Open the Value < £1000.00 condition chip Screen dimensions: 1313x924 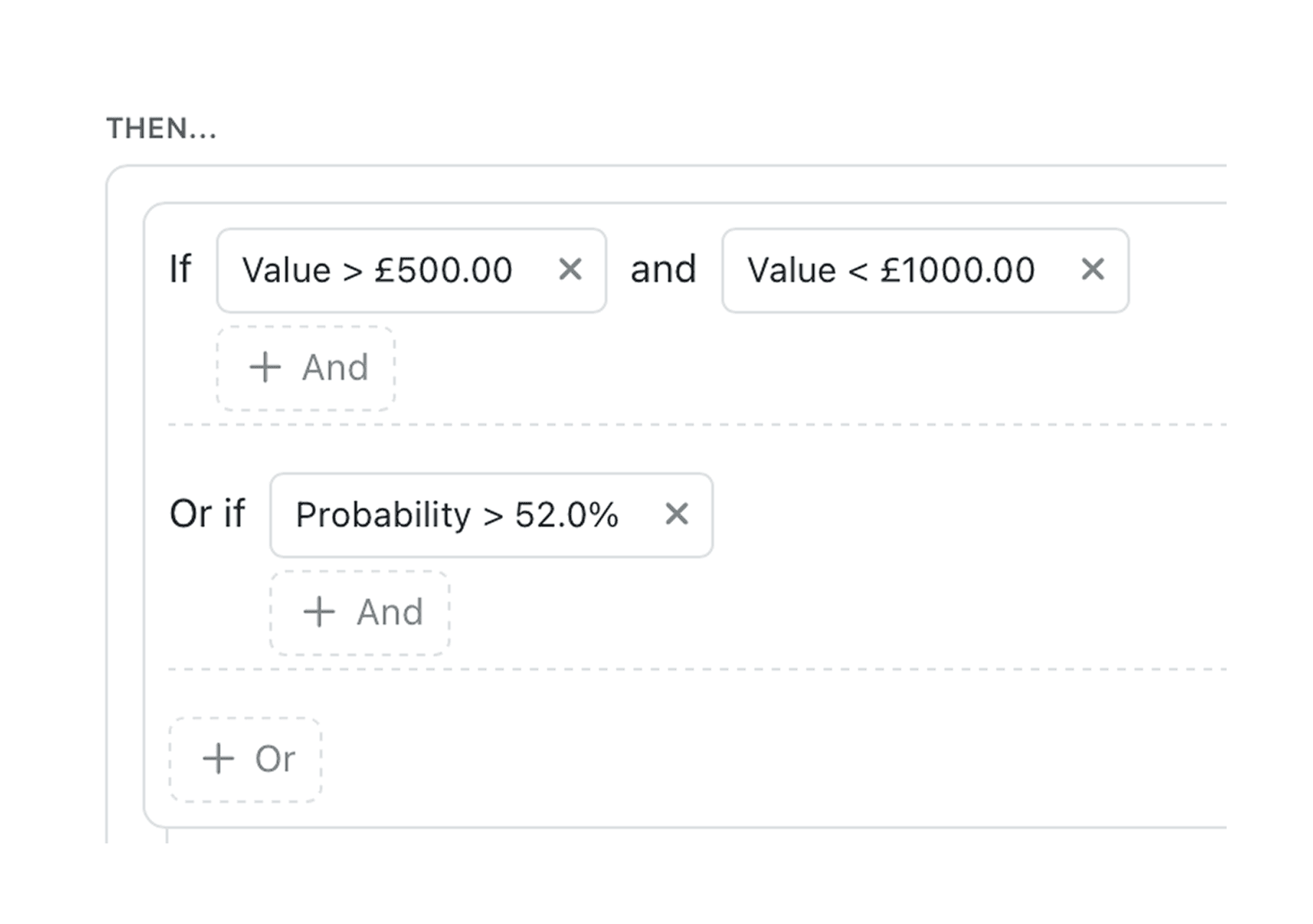(x=925, y=271)
